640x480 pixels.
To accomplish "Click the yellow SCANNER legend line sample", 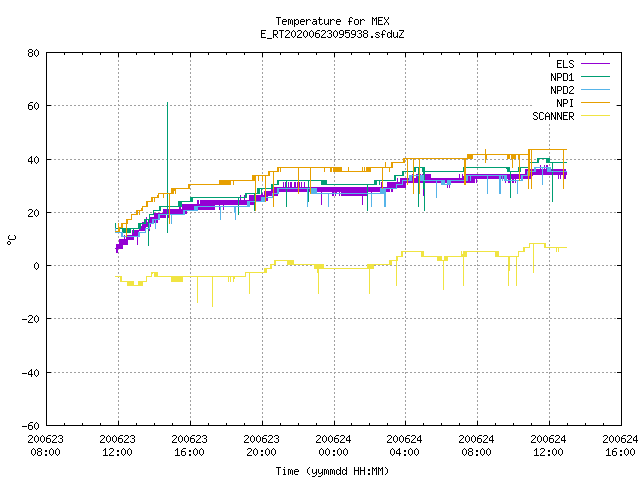I will 595,116.
